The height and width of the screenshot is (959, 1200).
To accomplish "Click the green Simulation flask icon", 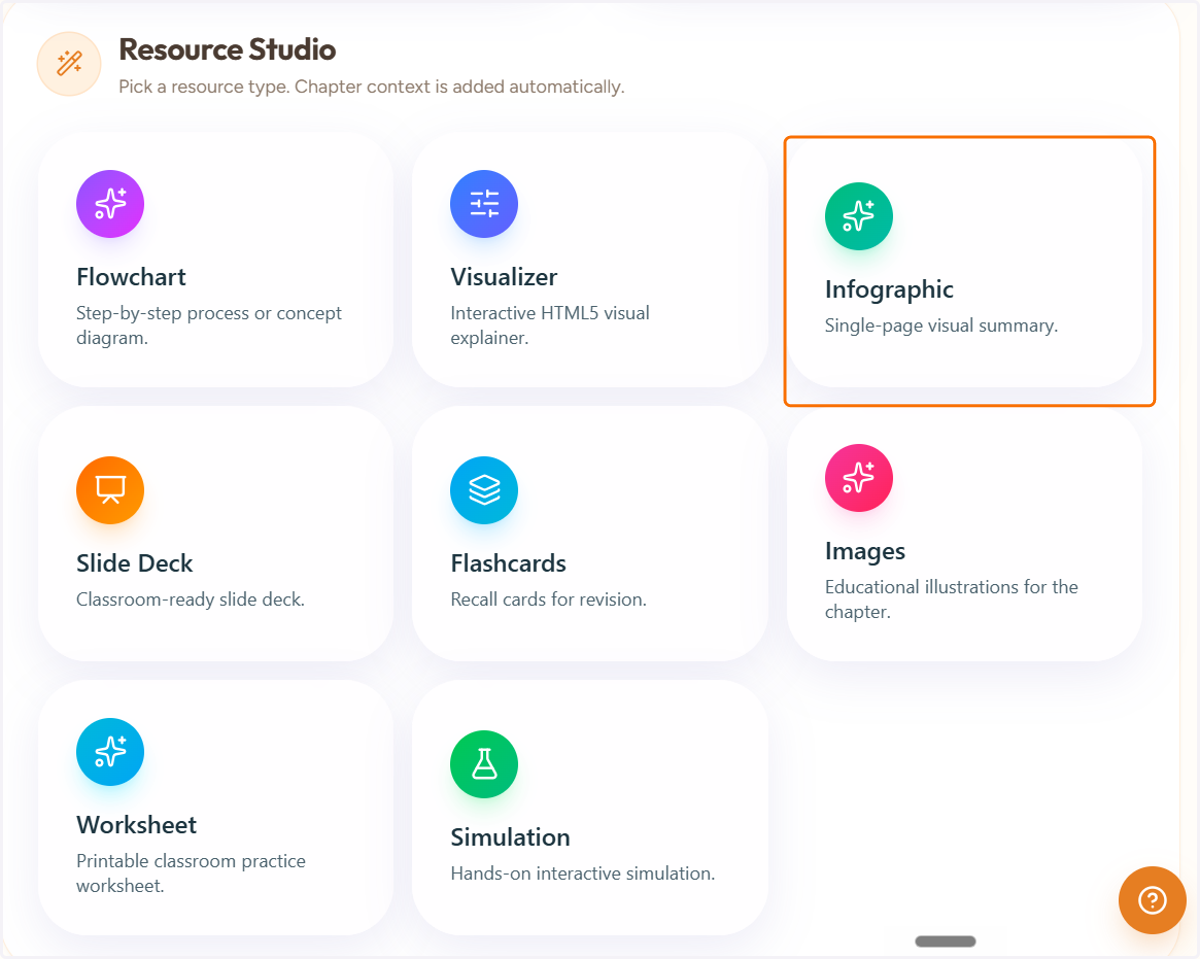I will tap(484, 764).
